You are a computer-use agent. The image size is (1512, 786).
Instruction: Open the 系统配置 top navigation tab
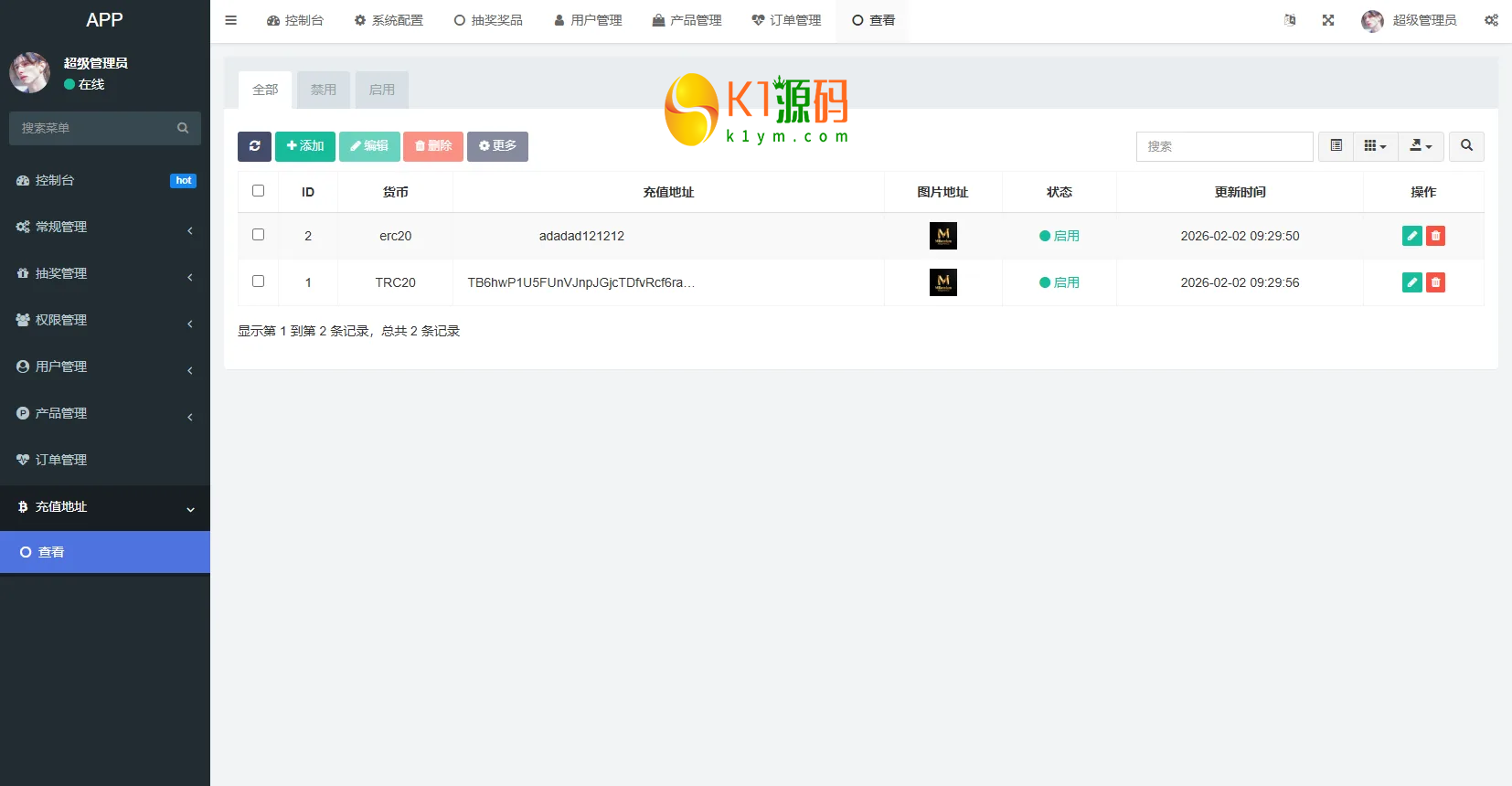coord(389,20)
